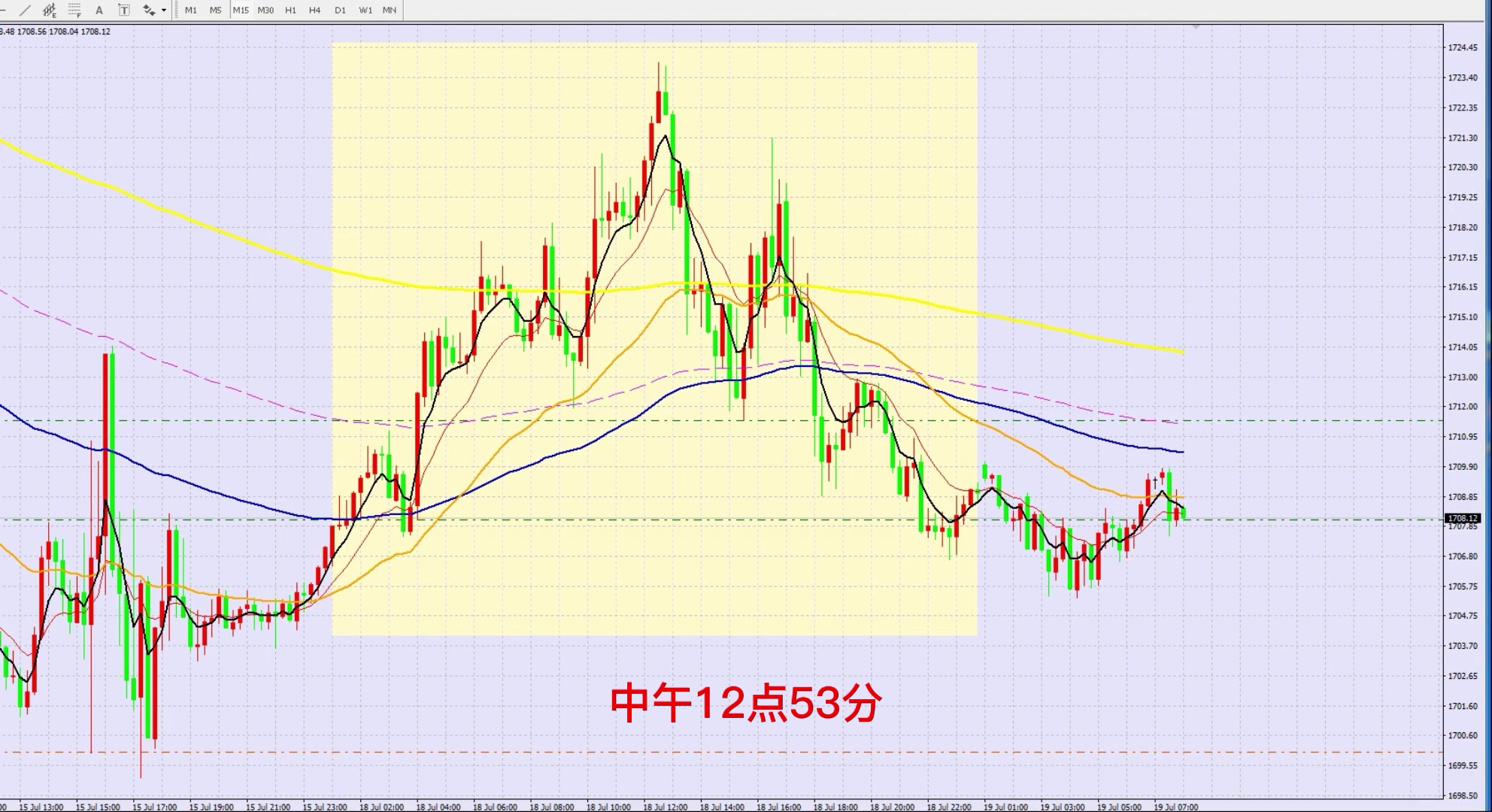Switch to M30 timeframe
This screenshot has height=812, width=1492.
[265, 11]
